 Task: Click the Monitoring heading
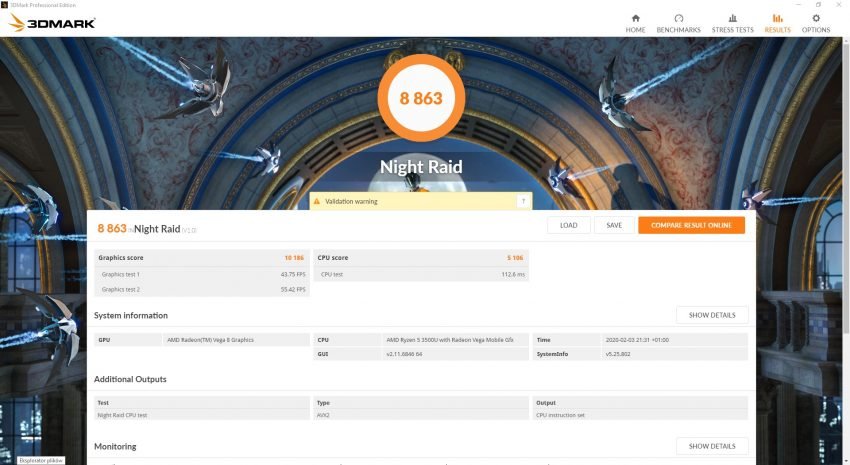click(115, 447)
